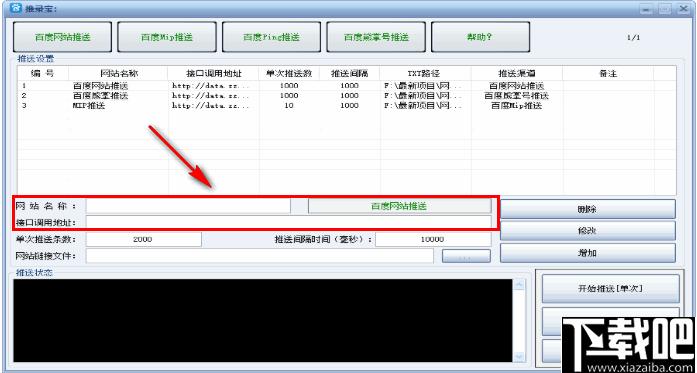
Task: Click 开始推送[单次] button
Action: click(611, 289)
